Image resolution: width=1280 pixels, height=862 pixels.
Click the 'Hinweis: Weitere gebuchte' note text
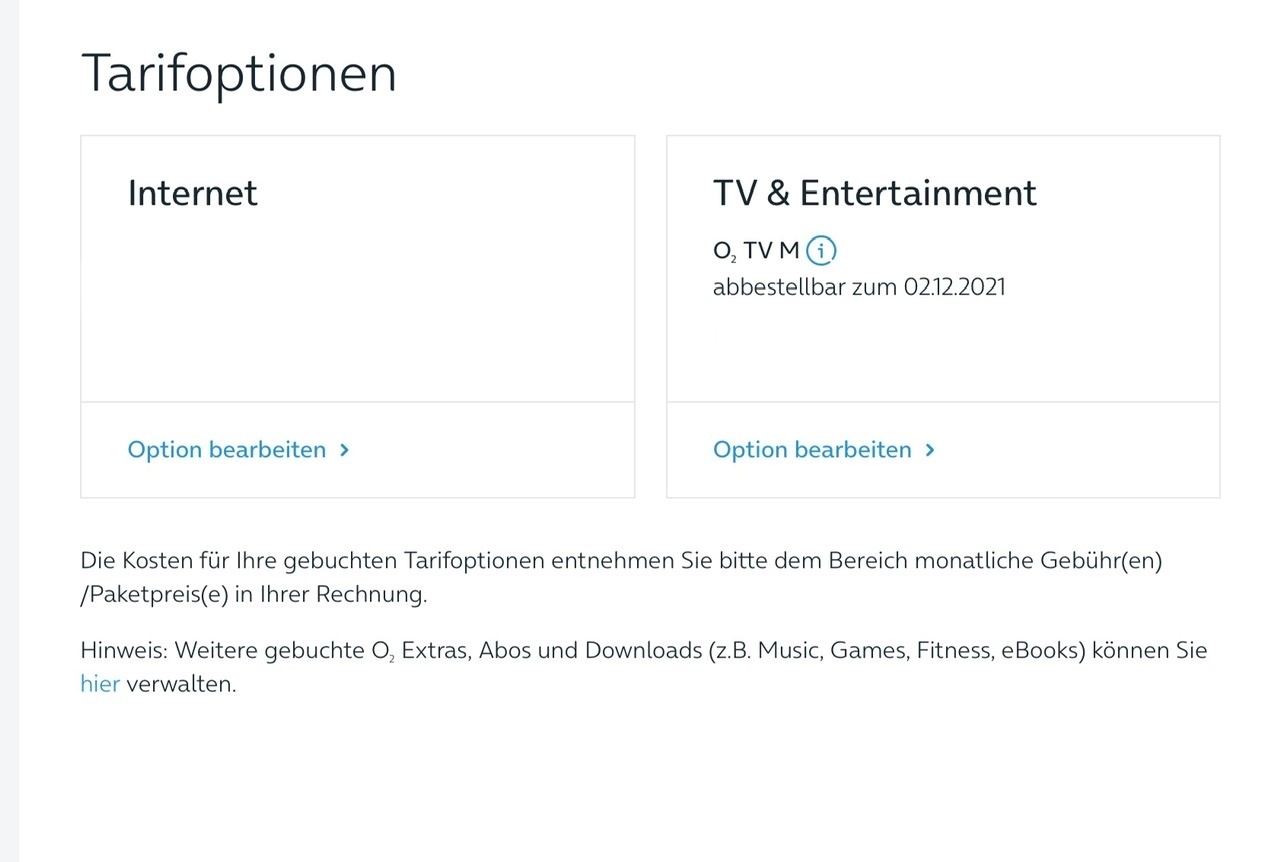644,651
